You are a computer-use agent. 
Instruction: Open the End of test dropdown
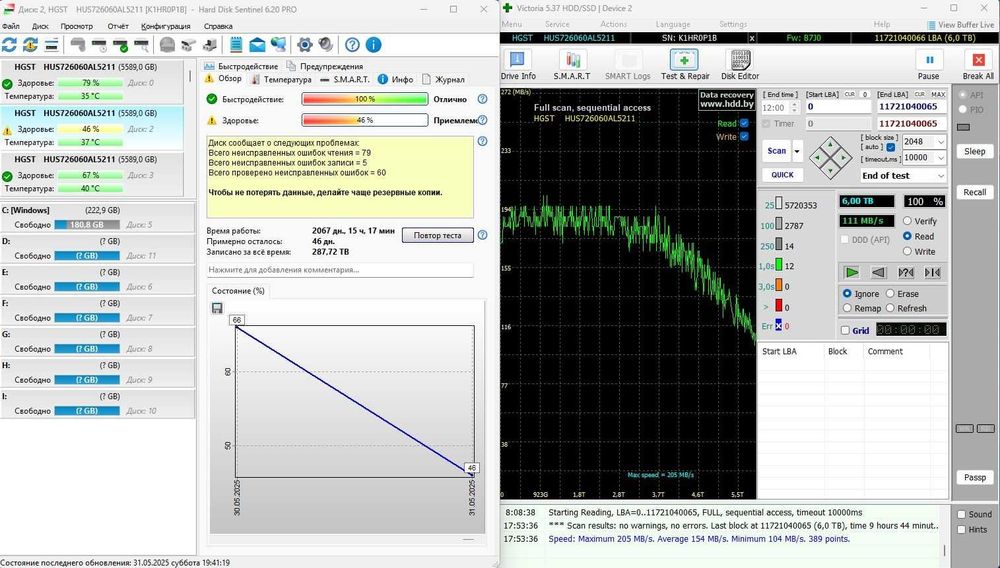pos(940,175)
